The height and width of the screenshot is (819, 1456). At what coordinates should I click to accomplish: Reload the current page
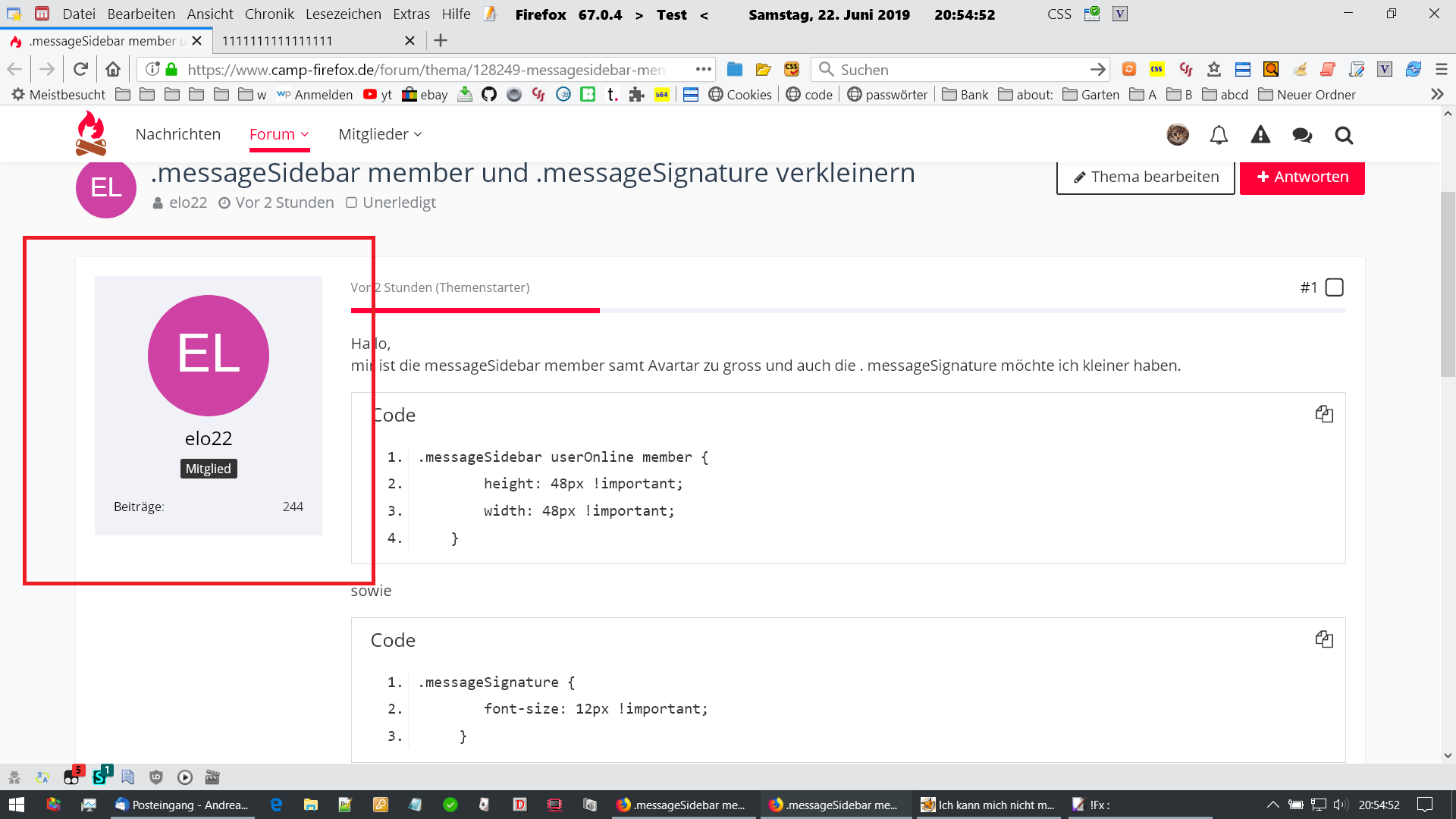pos(80,70)
